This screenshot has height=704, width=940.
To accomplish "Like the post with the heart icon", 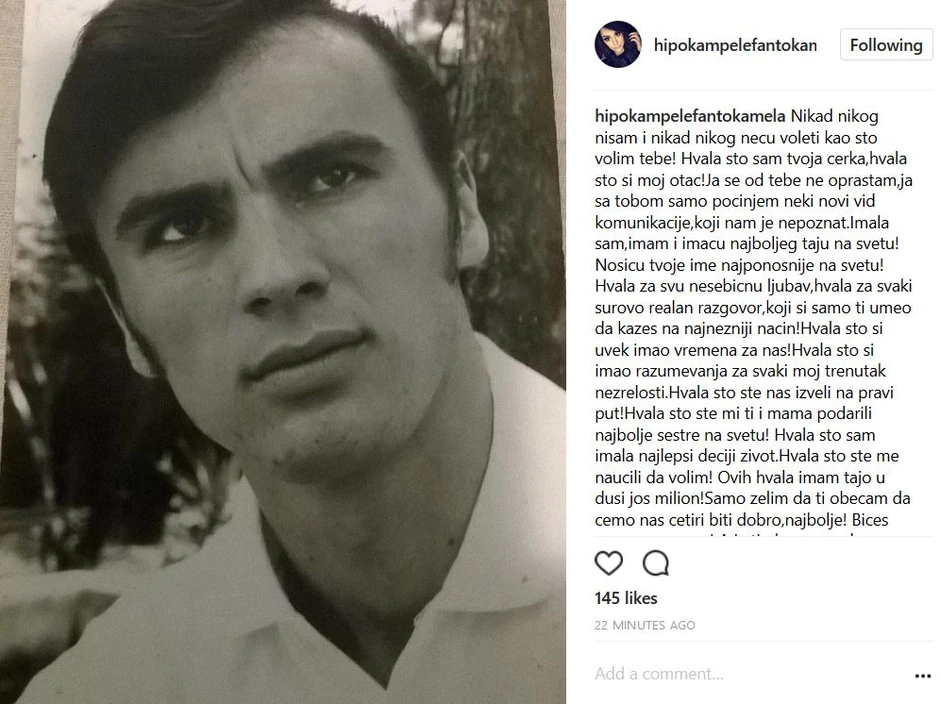I will (x=608, y=563).
